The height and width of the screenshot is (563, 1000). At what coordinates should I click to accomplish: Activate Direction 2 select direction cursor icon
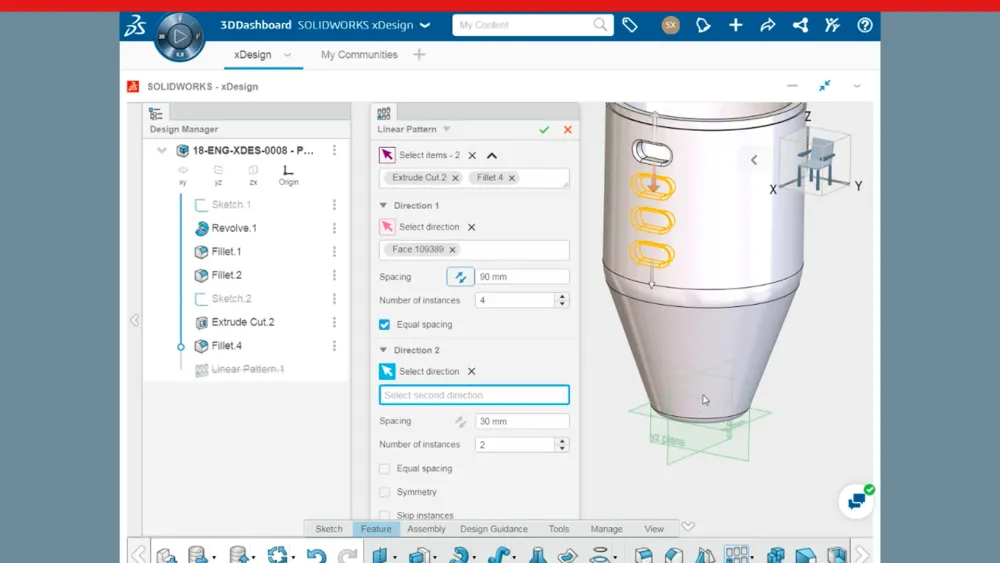point(386,371)
